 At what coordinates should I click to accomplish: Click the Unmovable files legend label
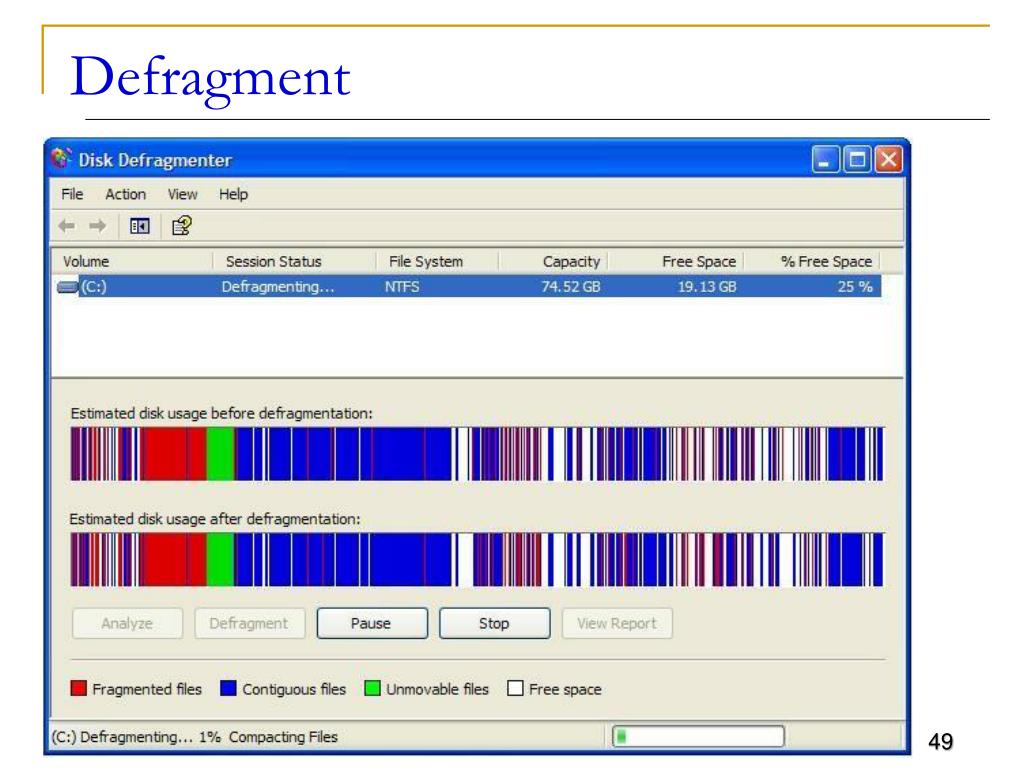pos(438,689)
